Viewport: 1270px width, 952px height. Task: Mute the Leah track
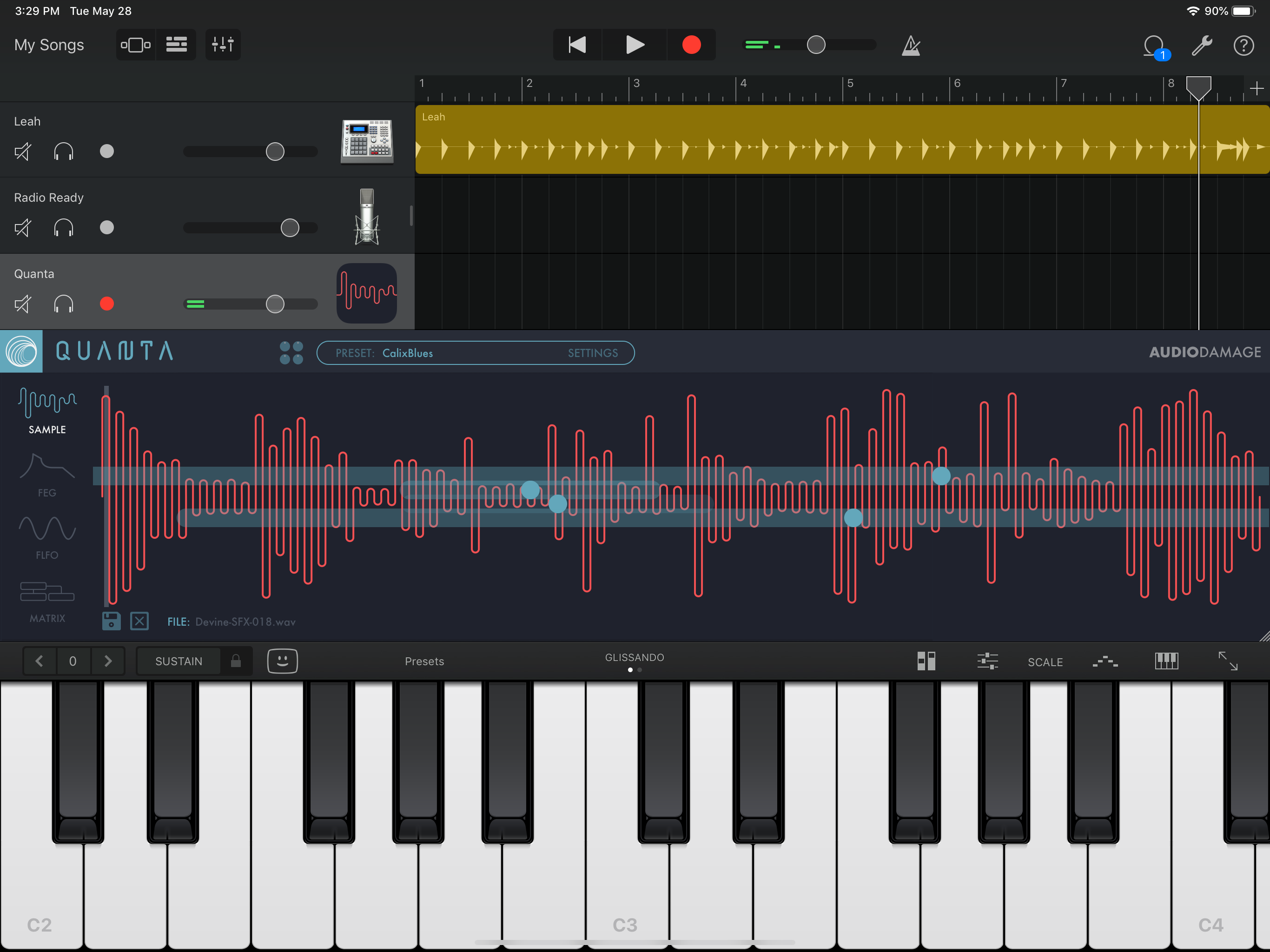23,152
